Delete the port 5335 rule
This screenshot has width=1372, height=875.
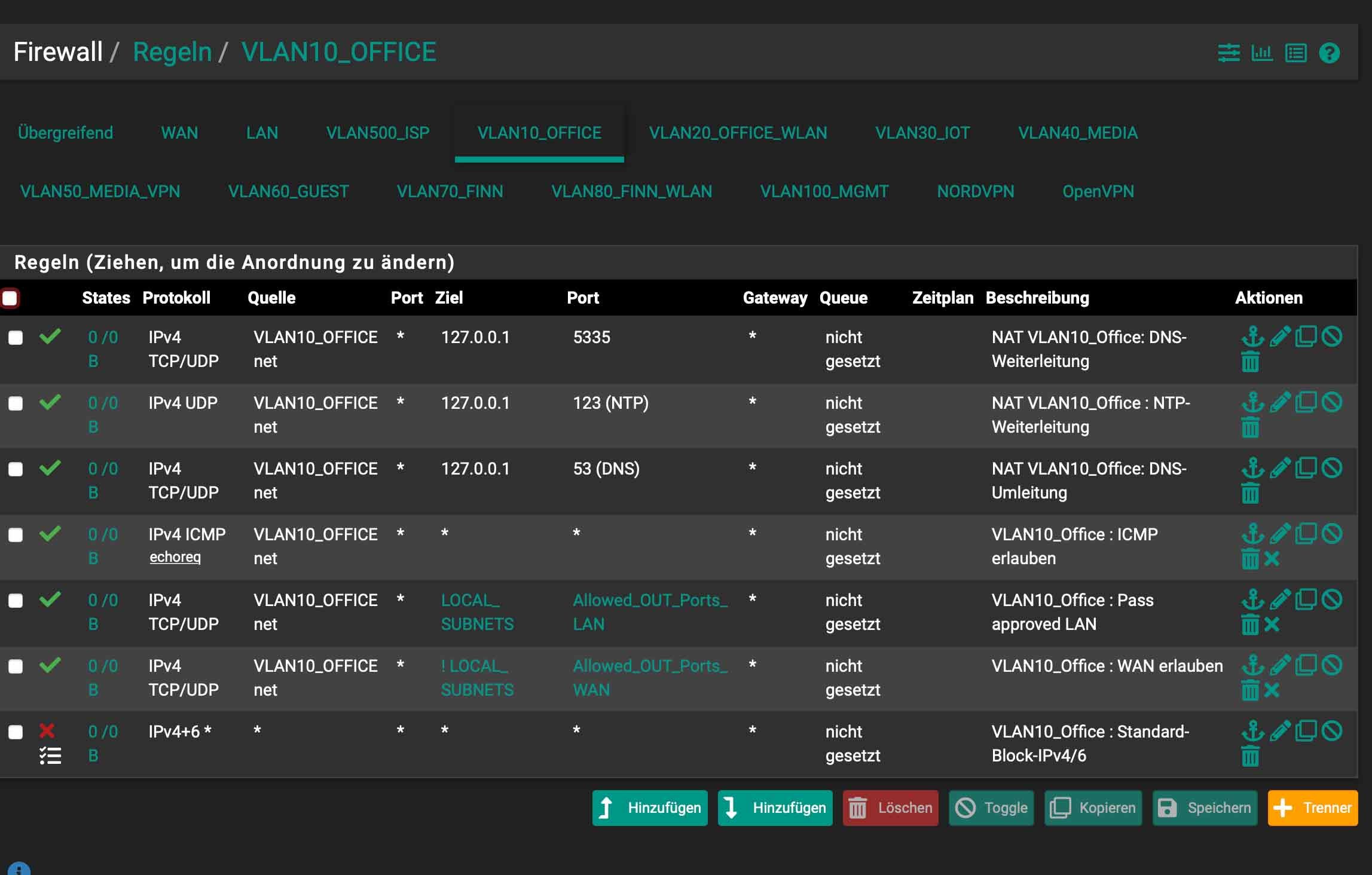pos(1250,362)
